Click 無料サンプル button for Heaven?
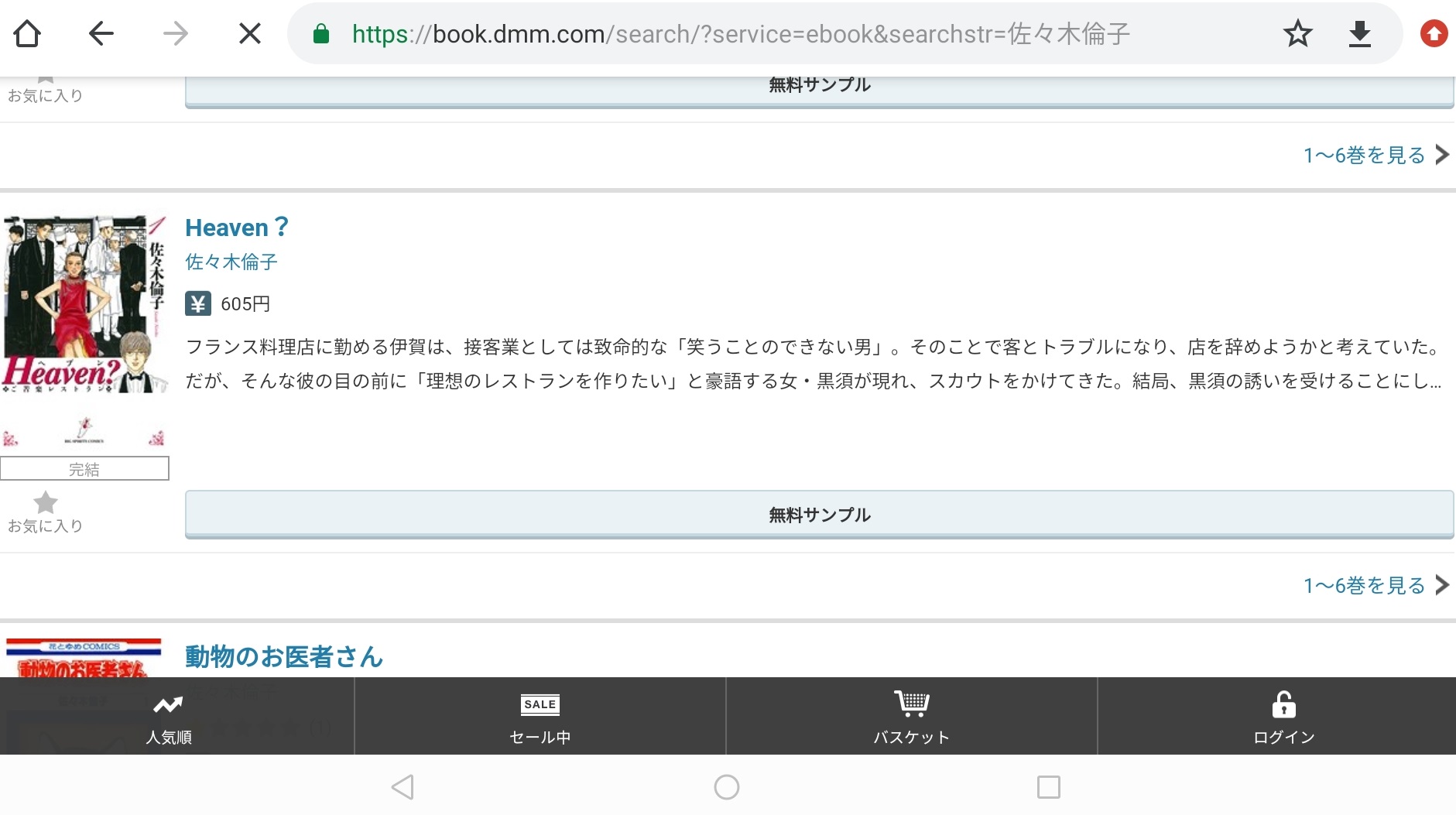Screen dimensions: 1456x815 819,515
